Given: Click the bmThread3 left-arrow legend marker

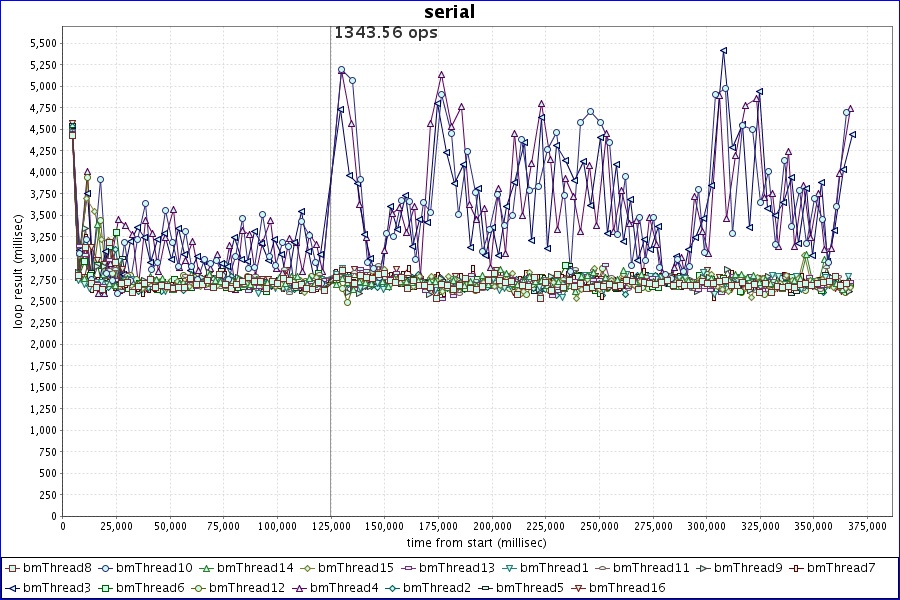Looking at the screenshot, I should [12, 587].
